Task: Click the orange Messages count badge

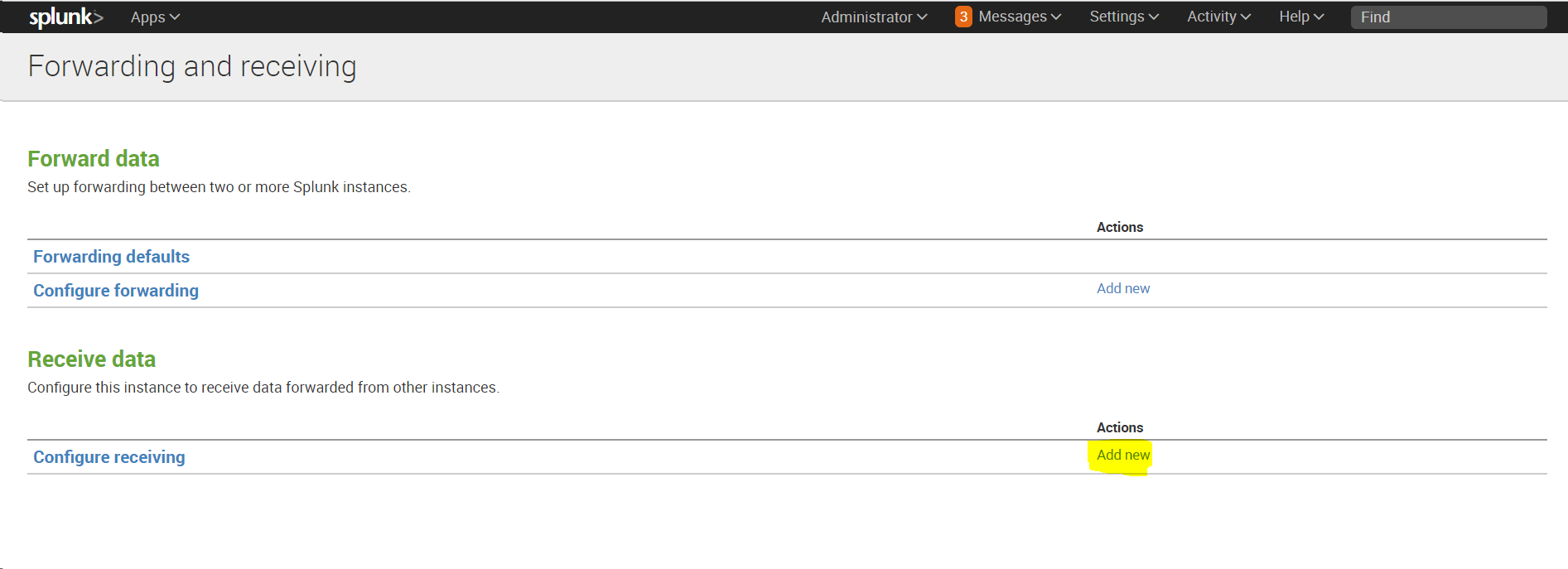Action: [x=963, y=16]
